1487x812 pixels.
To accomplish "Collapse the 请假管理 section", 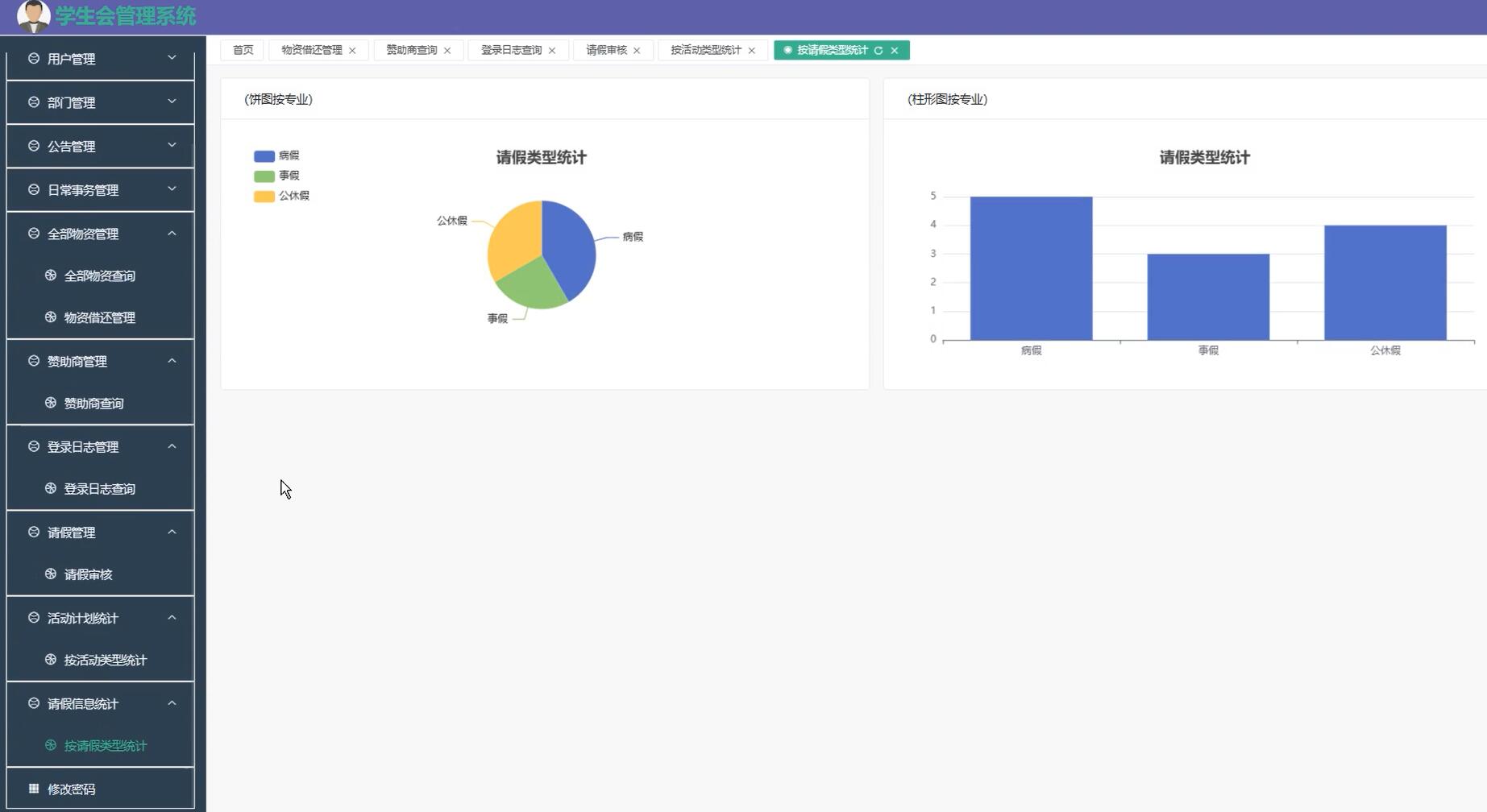I will tap(172, 532).
